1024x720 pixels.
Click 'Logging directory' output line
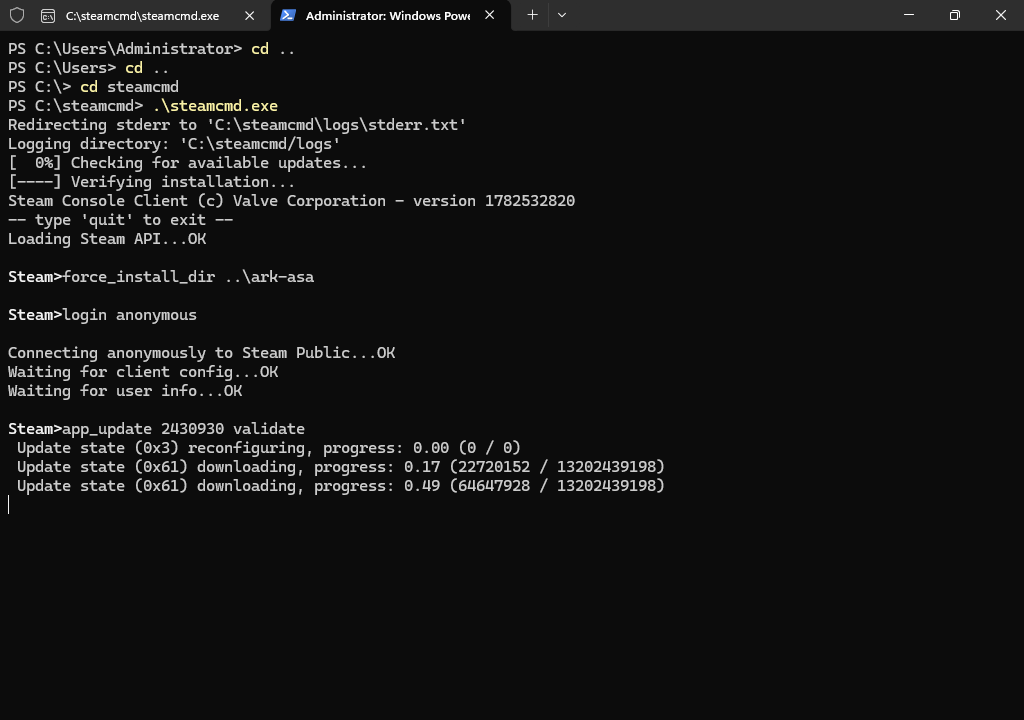[x=174, y=144]
